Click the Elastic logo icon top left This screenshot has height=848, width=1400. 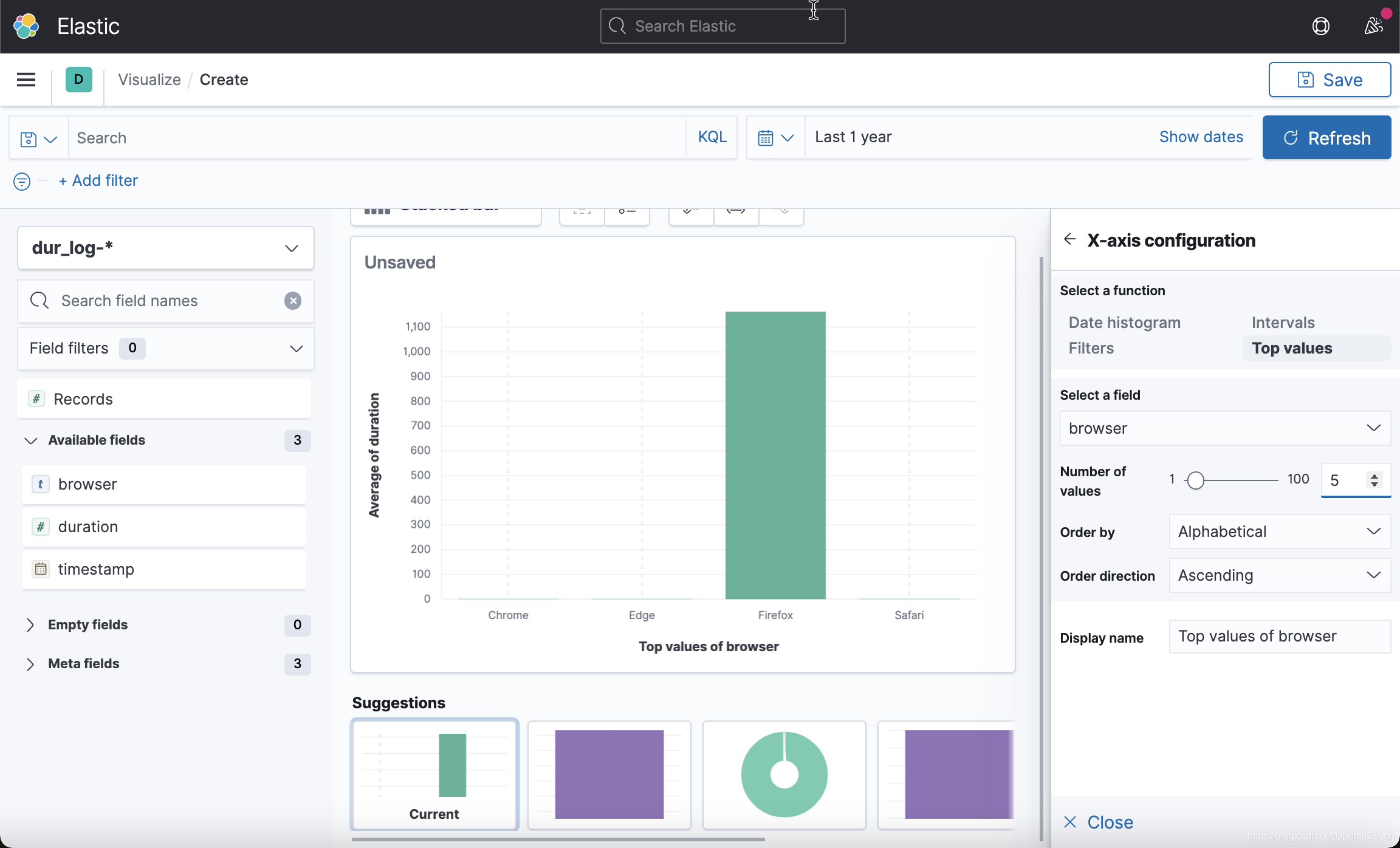pyautogui.click(x=27, y=26)
